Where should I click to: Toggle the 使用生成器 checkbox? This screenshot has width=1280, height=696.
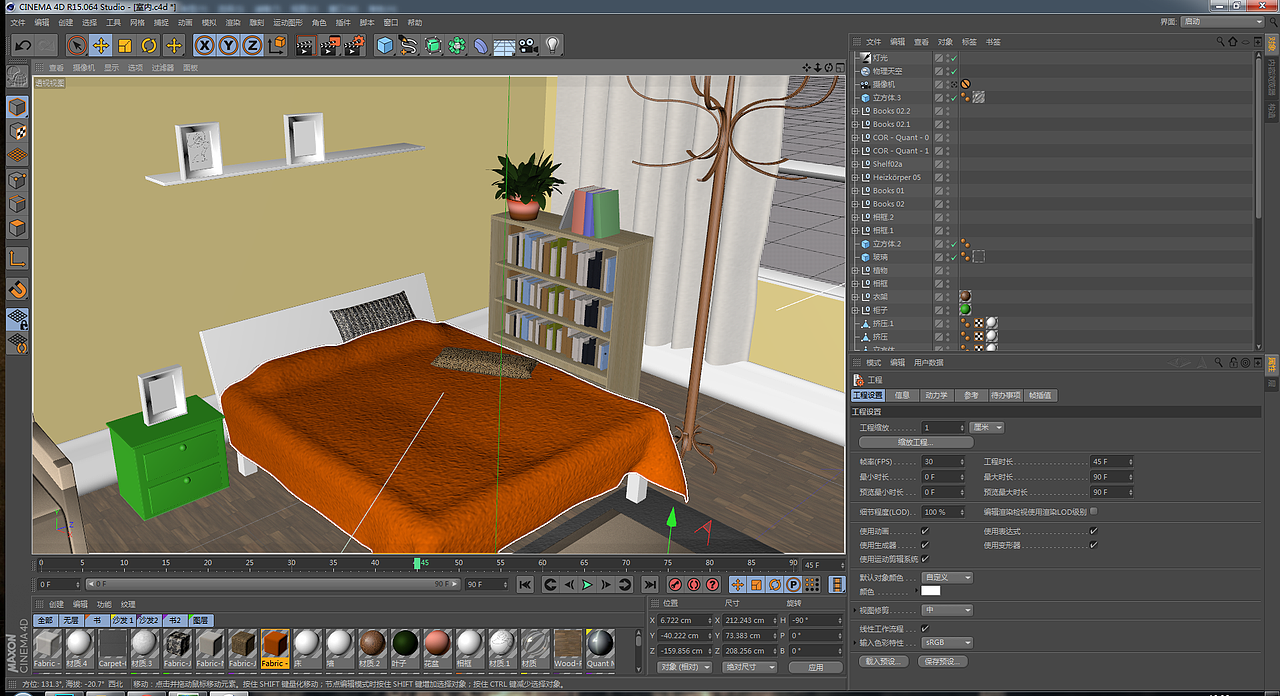pyautogui.click(x=924, y=545)
